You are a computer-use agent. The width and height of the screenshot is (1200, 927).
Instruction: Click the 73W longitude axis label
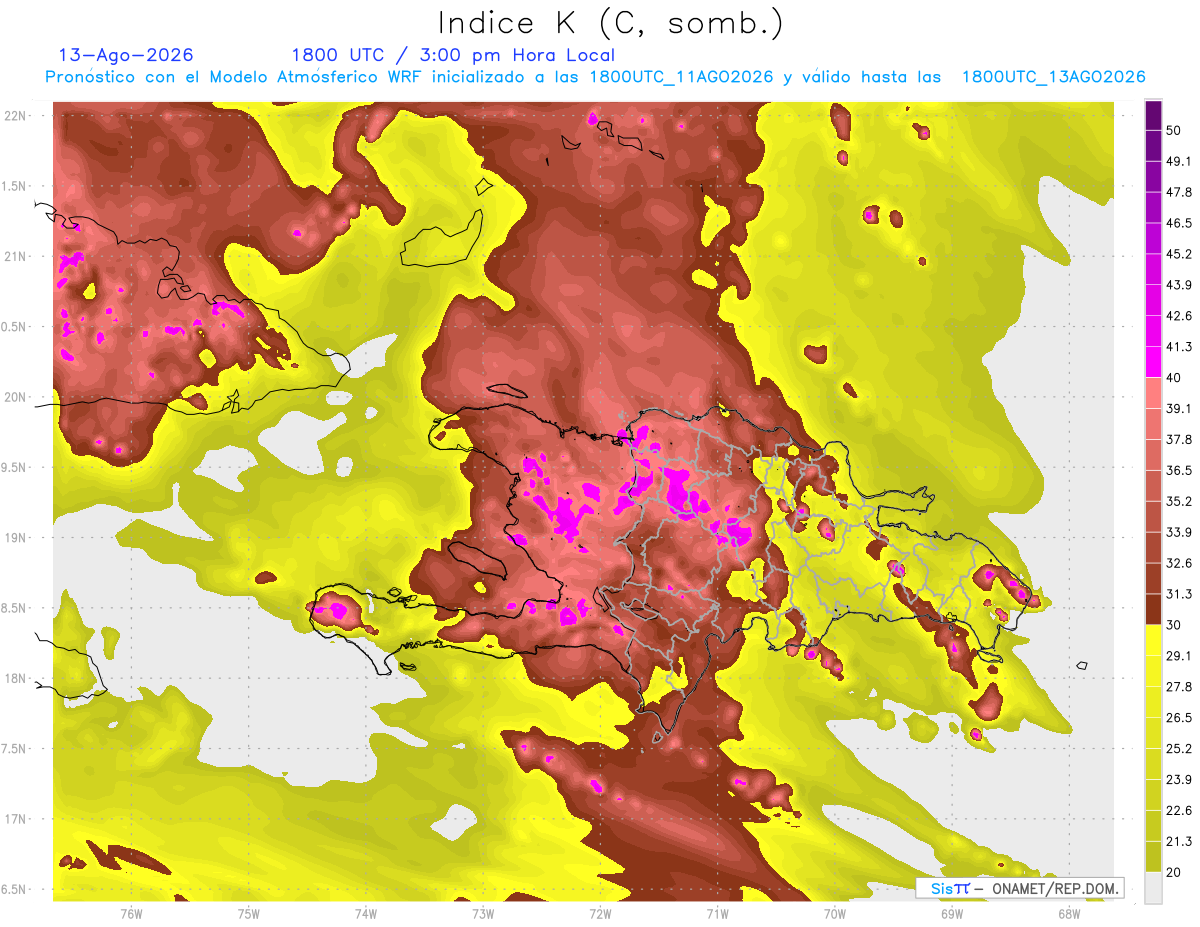point(482,913)
